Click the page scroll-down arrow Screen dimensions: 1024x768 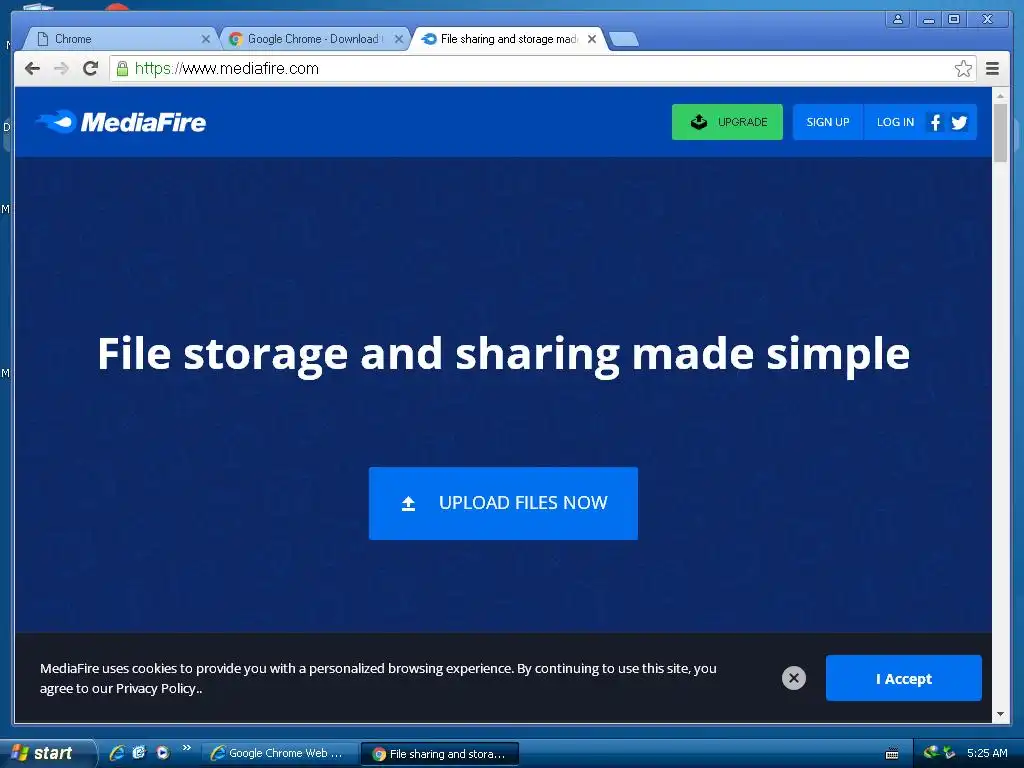pos(1000,714)
